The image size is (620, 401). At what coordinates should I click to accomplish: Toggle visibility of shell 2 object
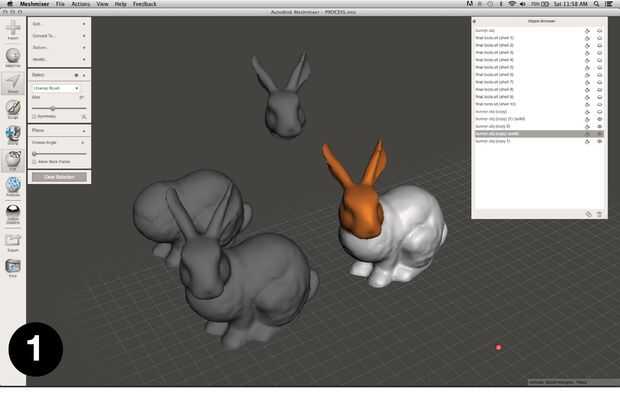599,46
